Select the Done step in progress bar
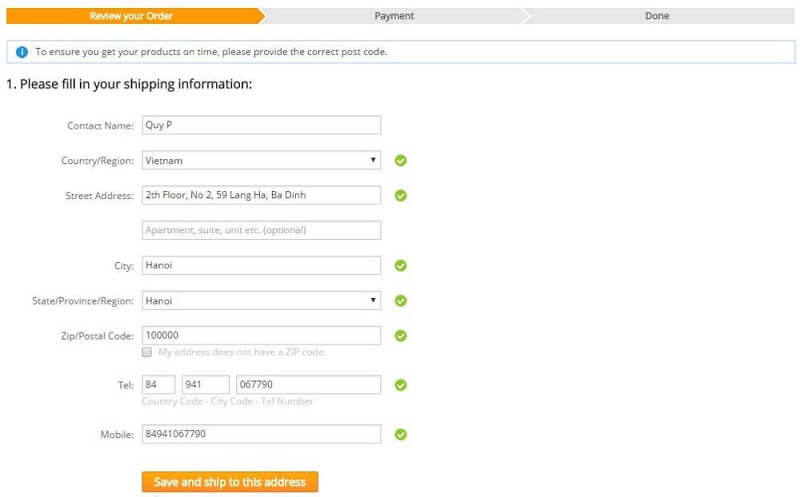 657,16
